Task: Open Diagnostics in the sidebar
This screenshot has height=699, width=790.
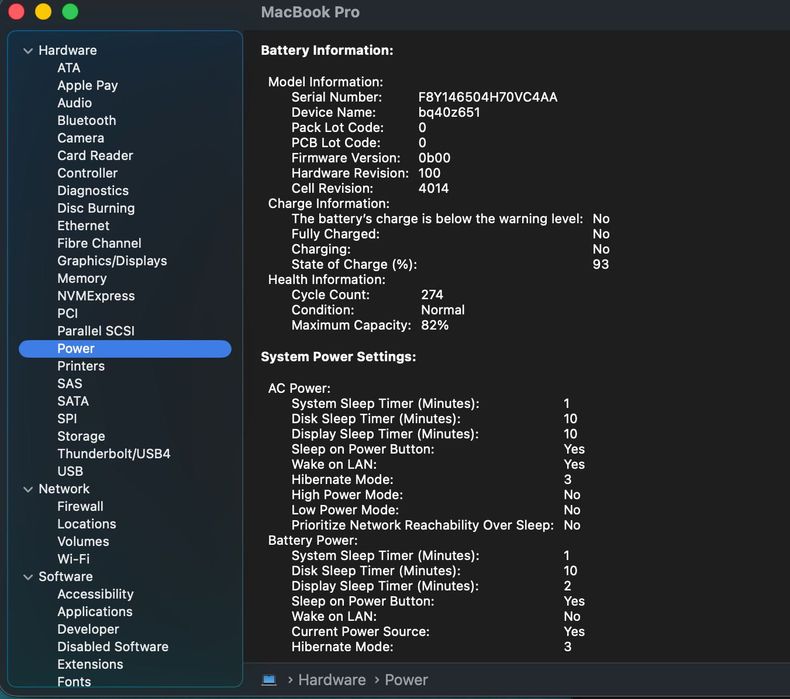Action: pos(93,191)
